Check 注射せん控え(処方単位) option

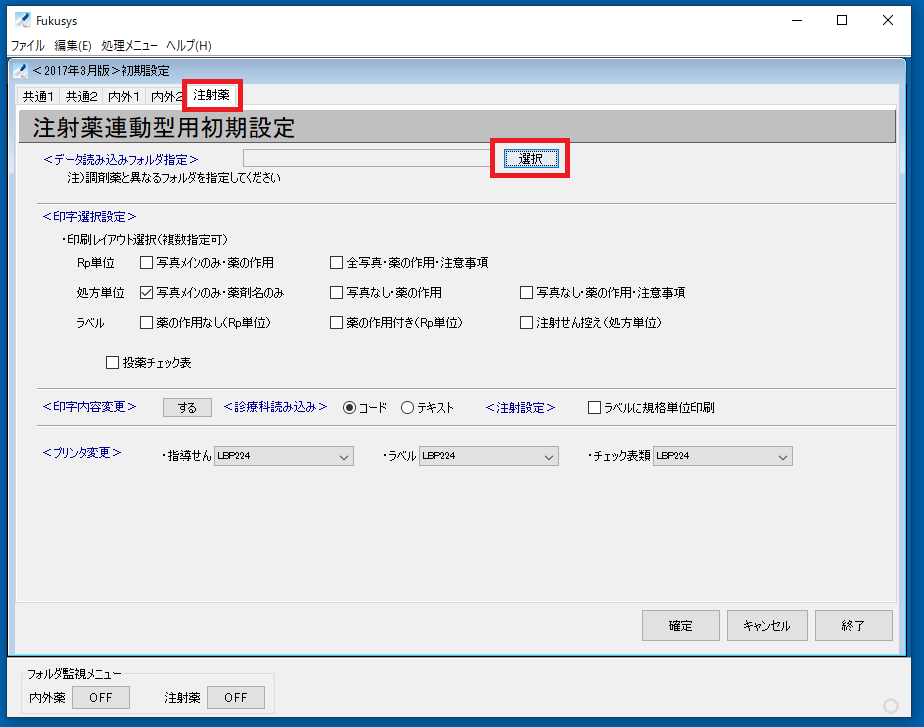pyautogui.click(x=526, y=323)
